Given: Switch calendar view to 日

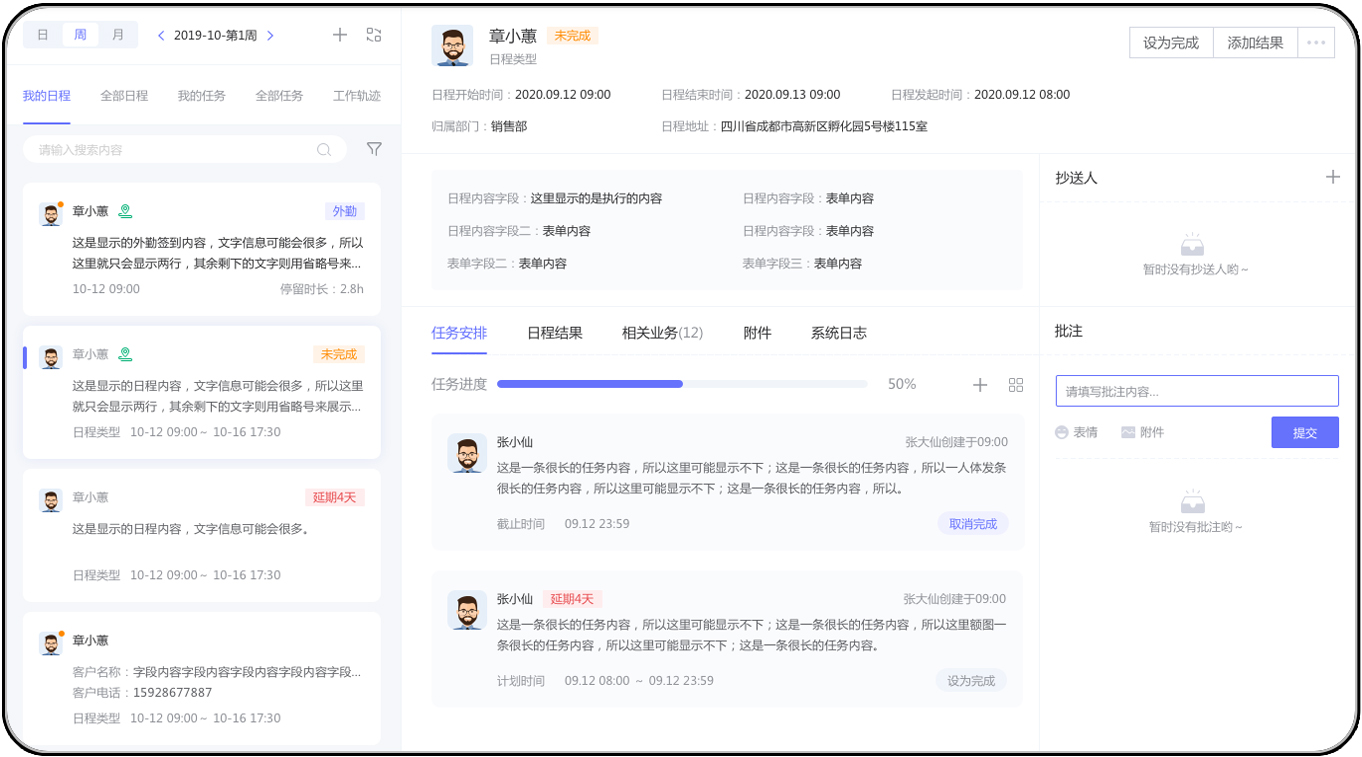Looking at the screenshot, I should 43,35.
